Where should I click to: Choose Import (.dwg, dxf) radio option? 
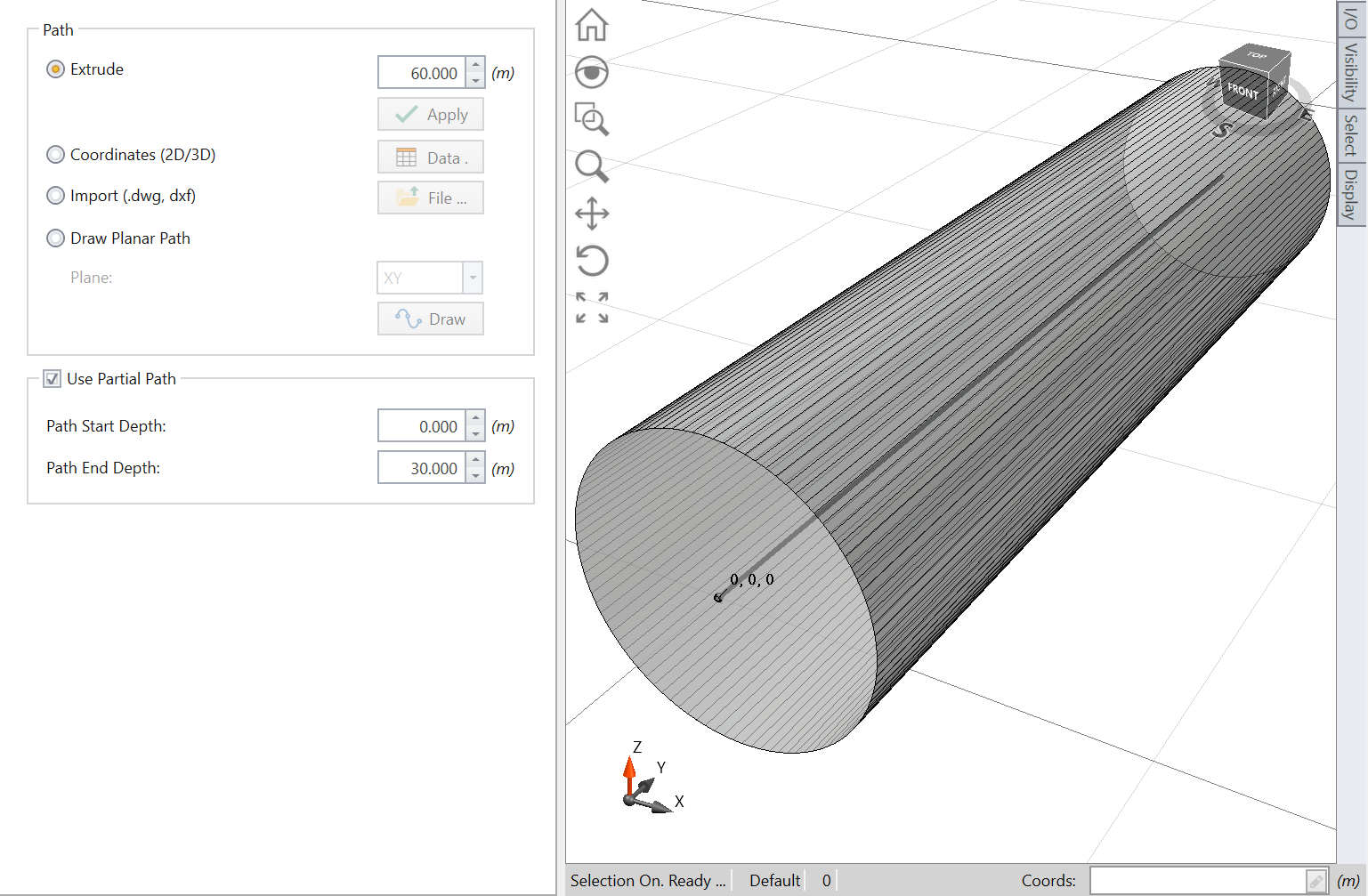[x=55, y=196]
